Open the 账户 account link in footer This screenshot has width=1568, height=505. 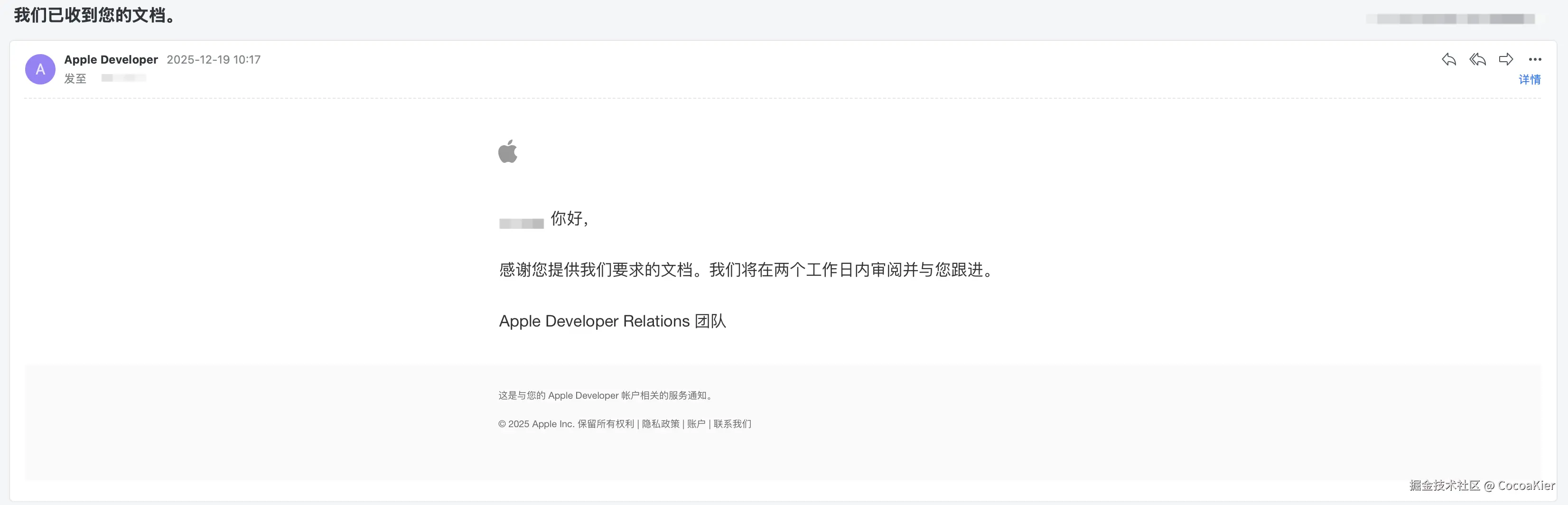(696, 424)
